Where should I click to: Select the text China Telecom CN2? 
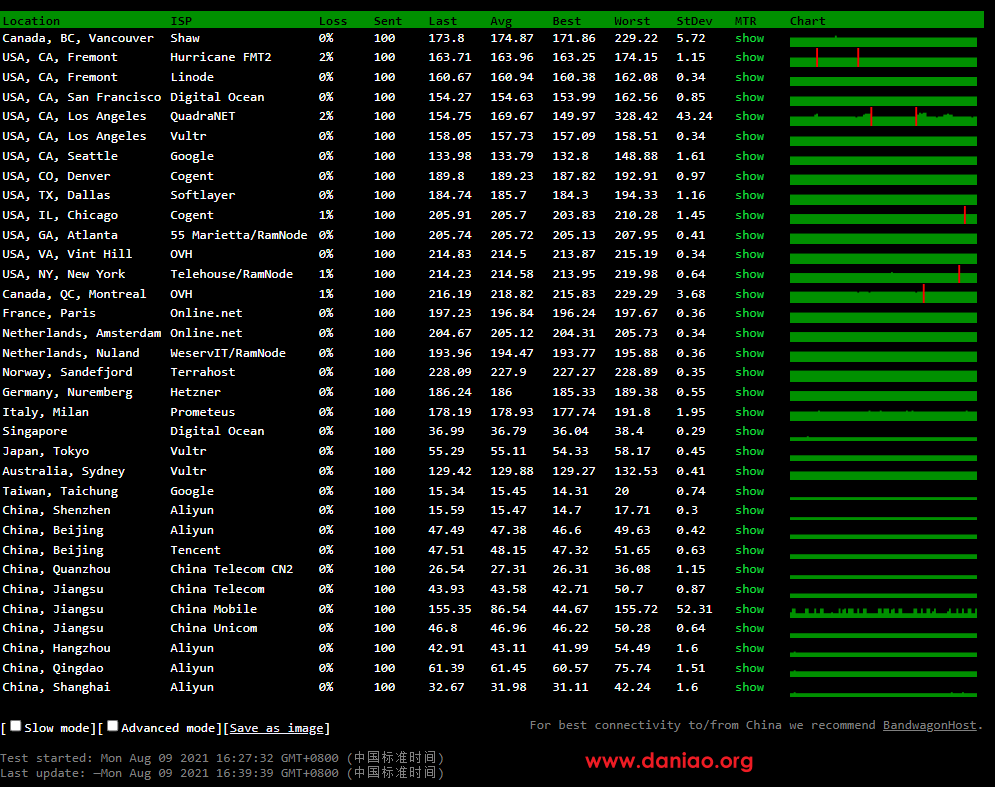pyautogui.click(x=232, y=569)
